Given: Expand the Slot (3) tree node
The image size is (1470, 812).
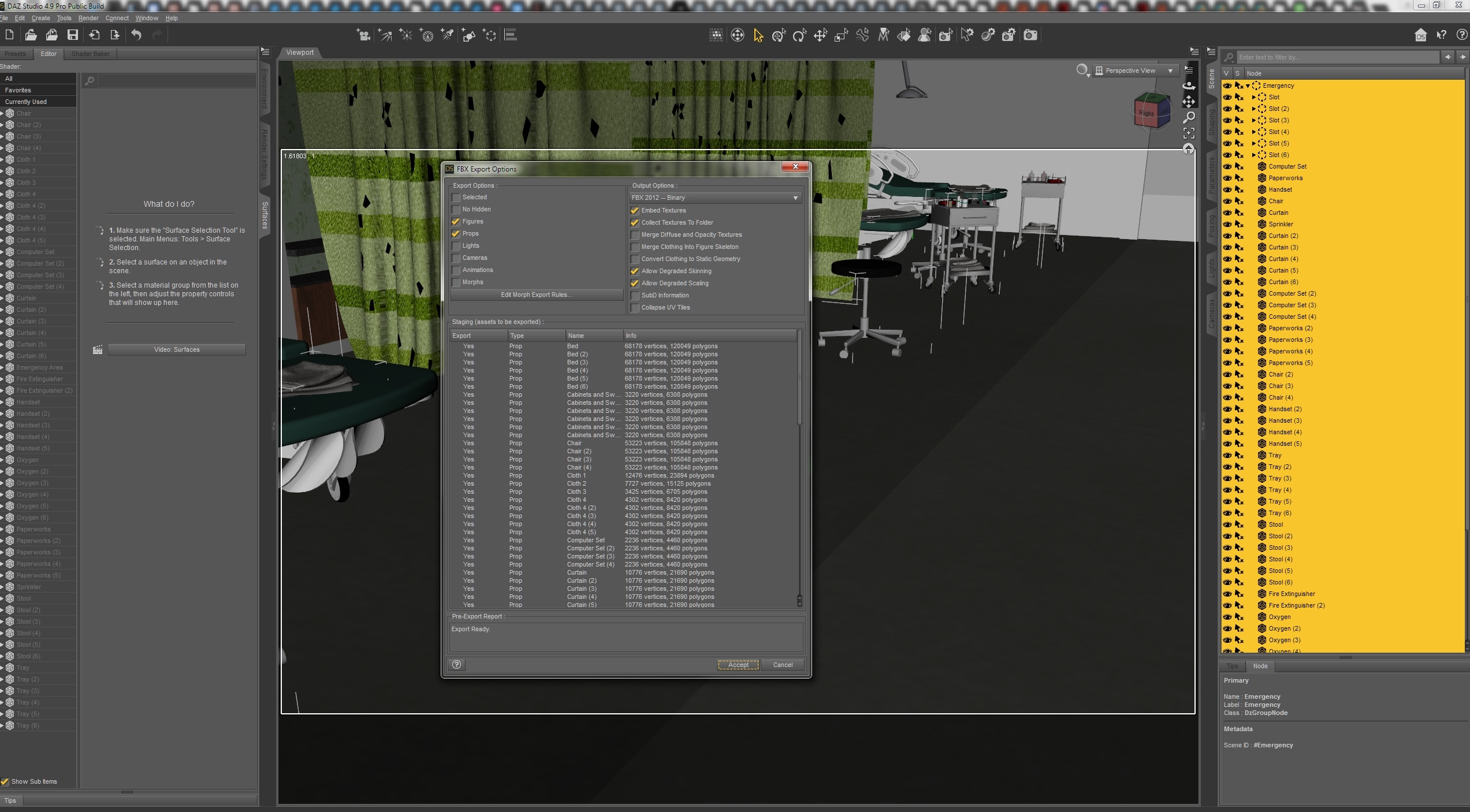Looking at the screenshot, I should pos(1253,121).
